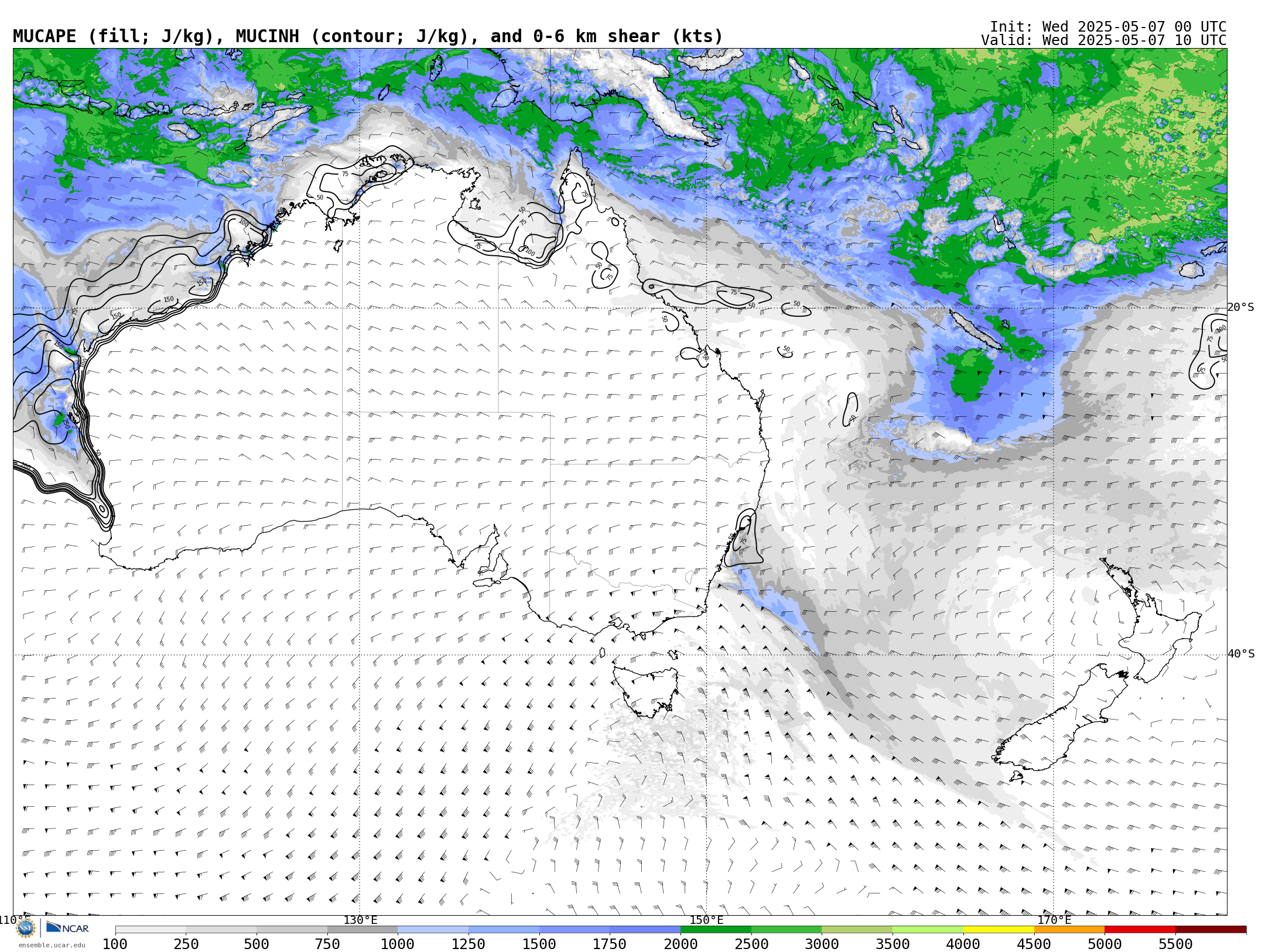This screenshot has width=1265, height=952.
Task: Click the Init: Wed 2025-05-07 00 UTC text
Action: pyautogui.click(x=1108, y=27)
